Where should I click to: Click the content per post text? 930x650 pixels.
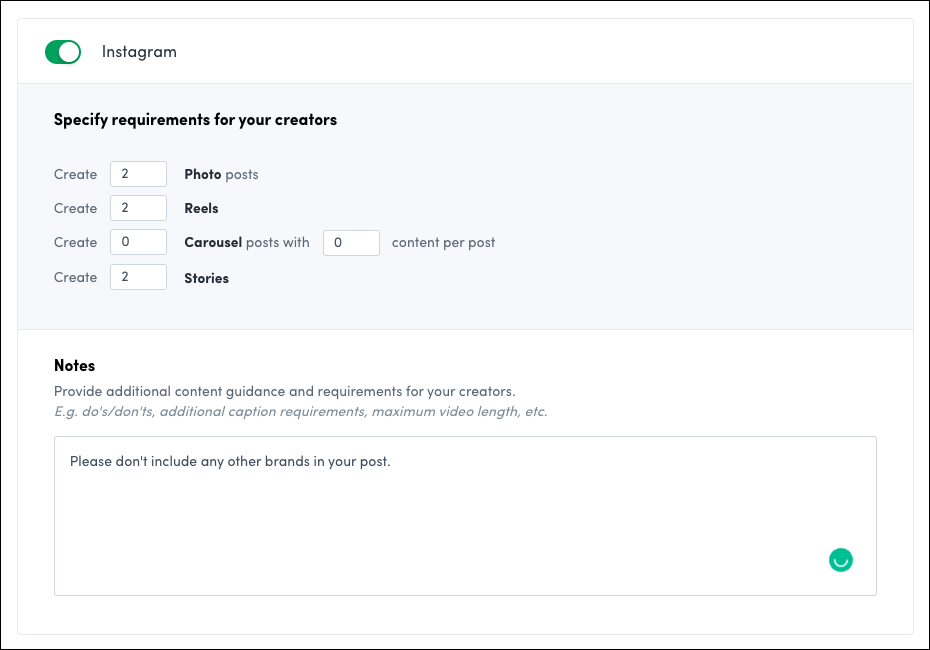point(443,242)
